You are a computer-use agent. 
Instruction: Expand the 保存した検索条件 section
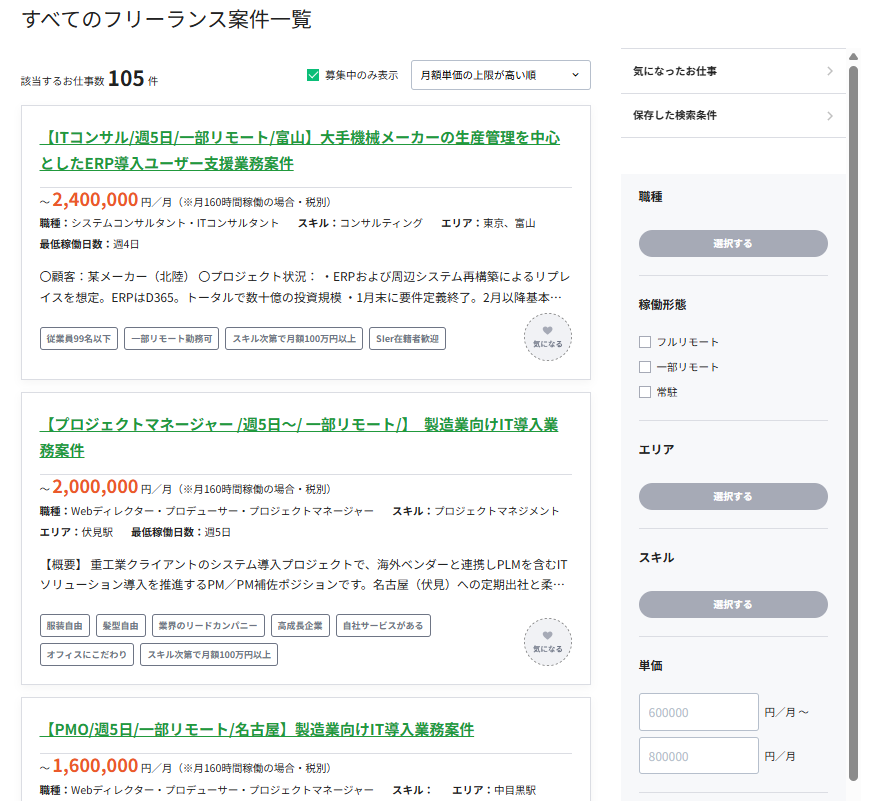click(x=734, y=115)
